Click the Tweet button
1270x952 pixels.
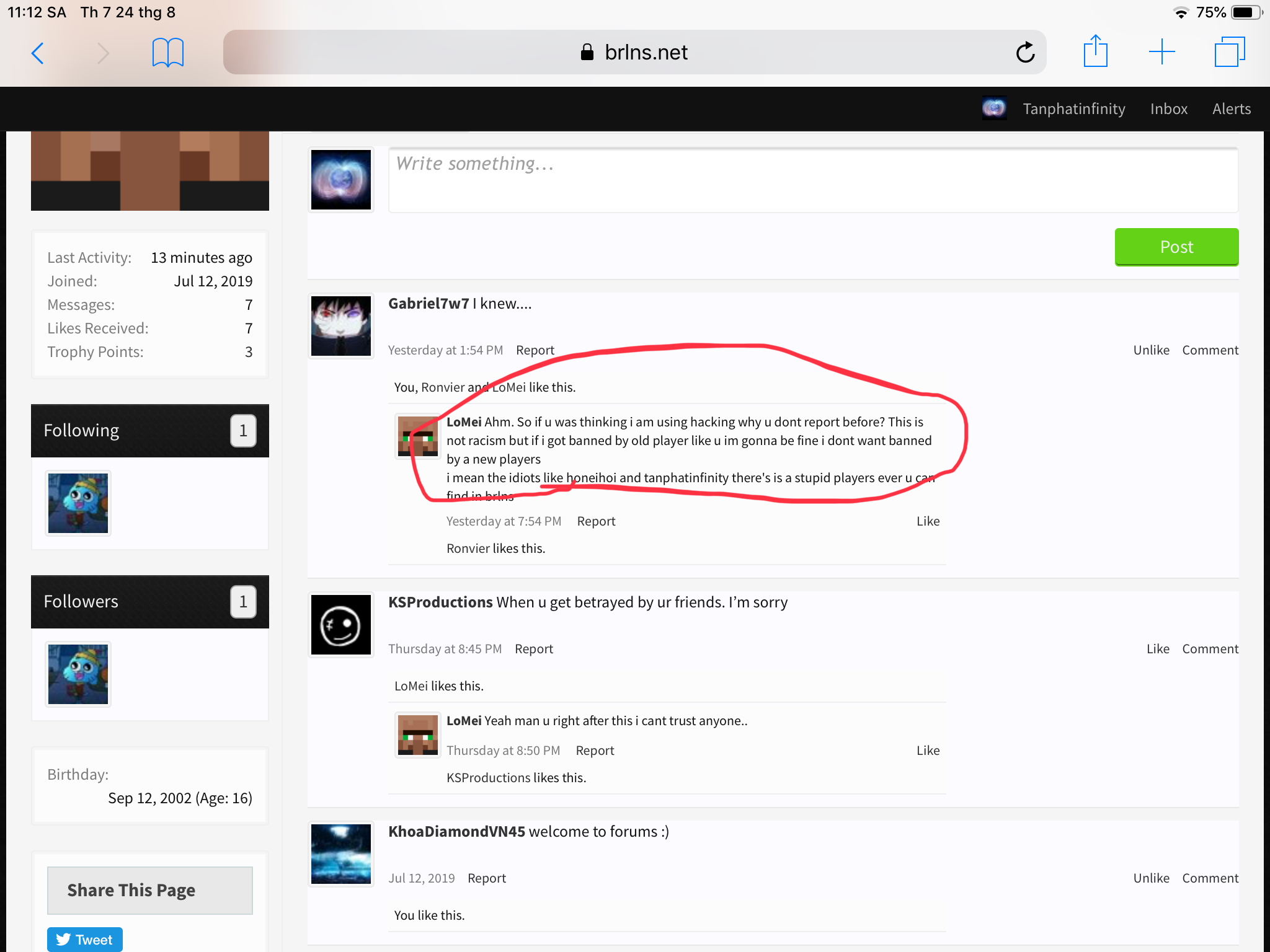pos(85,940)
